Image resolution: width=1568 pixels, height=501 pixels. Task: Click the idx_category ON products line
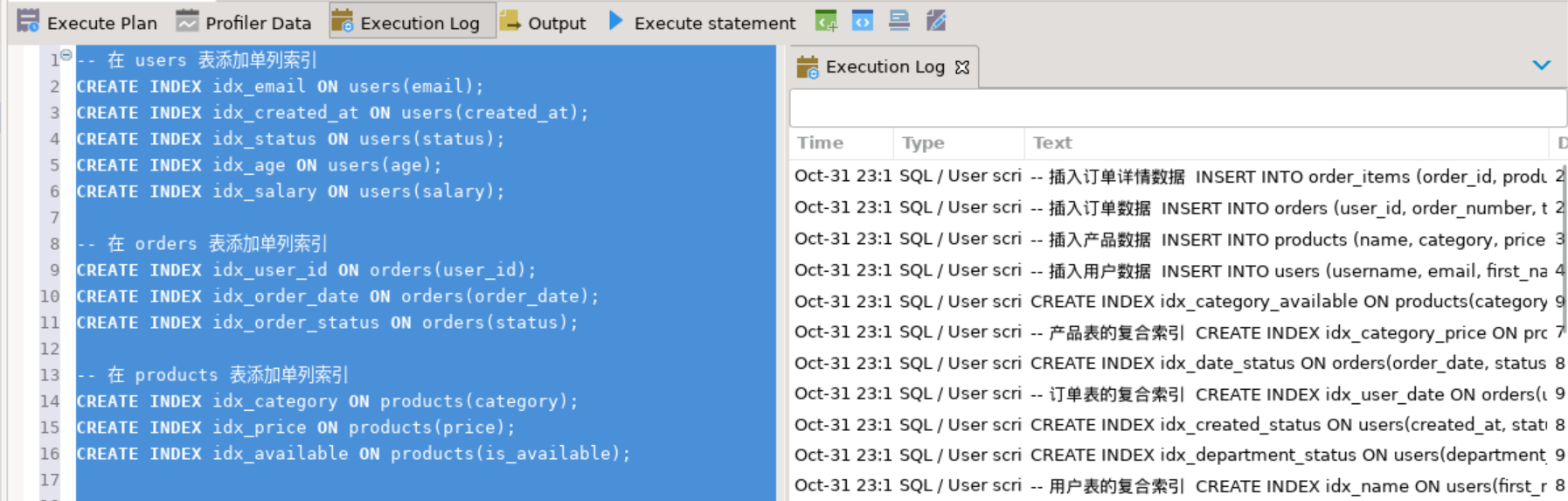[327, 401]
